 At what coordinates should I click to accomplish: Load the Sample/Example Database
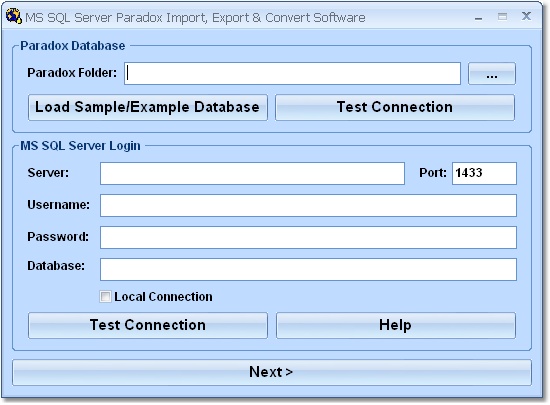(148, 107)
